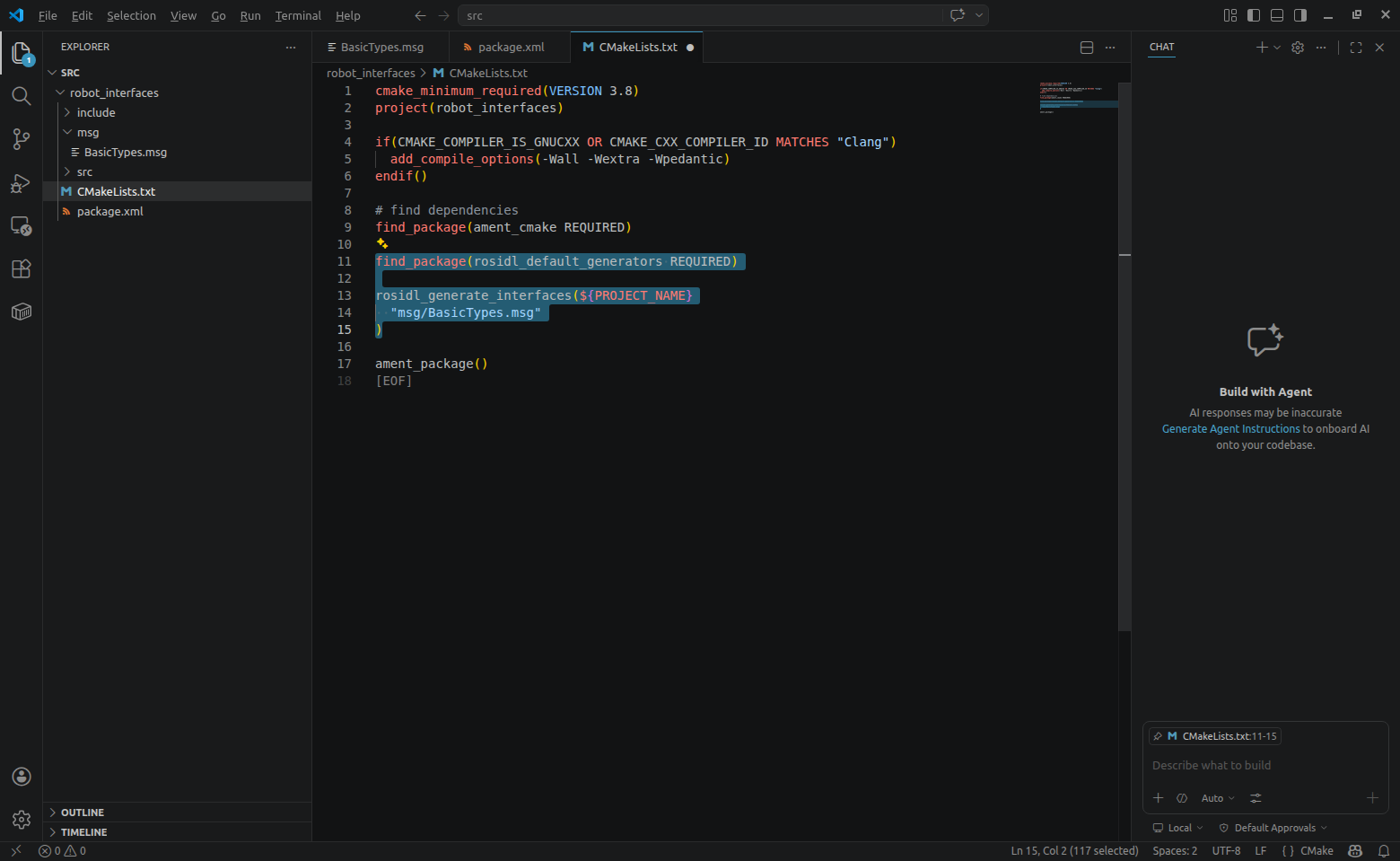Viewport: 1400px width, 861px height.
Task: Click the LF end of line indicator
Action: (1261, 851)
